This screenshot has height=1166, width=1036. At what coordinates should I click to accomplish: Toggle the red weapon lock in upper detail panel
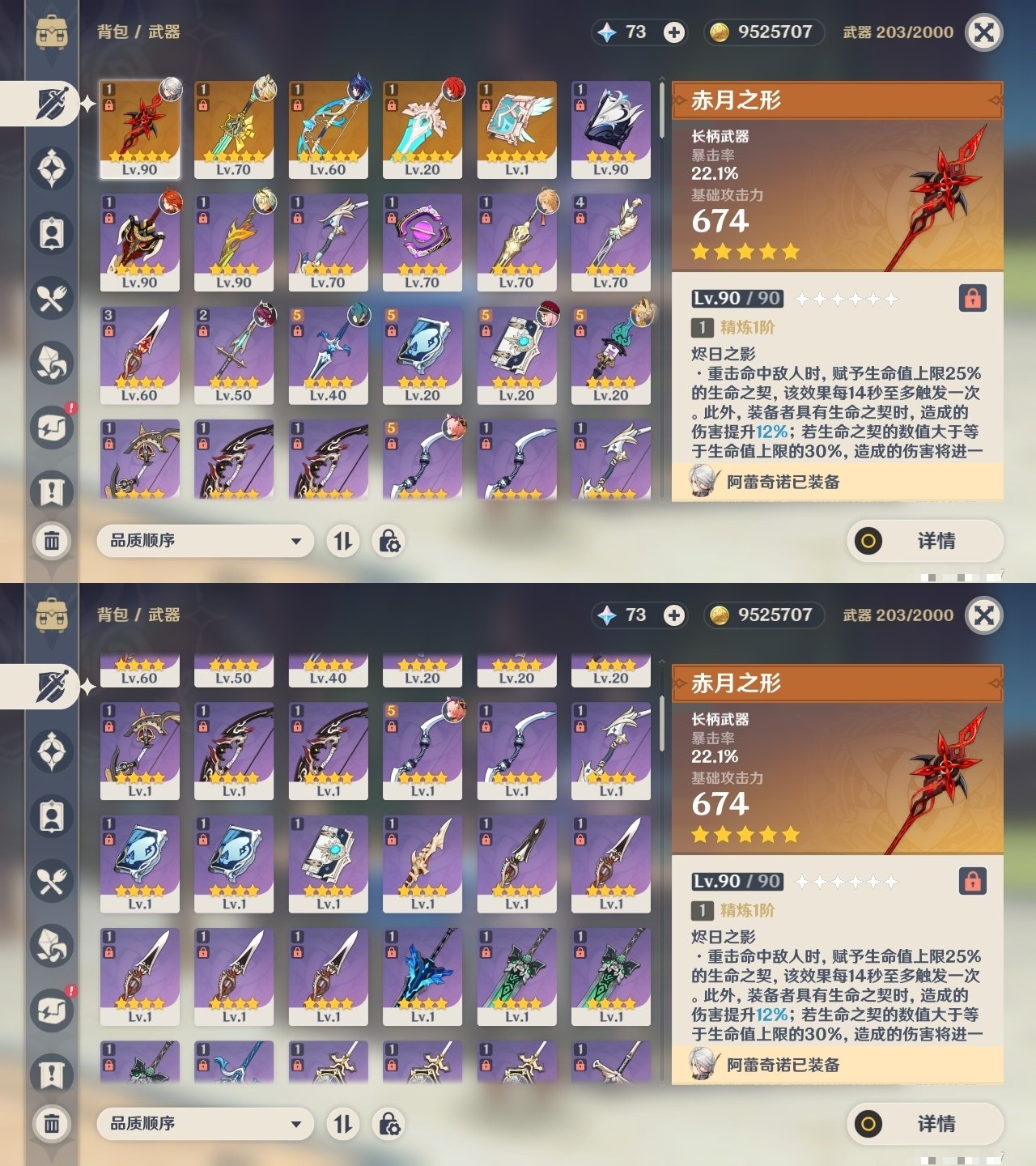pyautogui.click(x=973, y=298)
